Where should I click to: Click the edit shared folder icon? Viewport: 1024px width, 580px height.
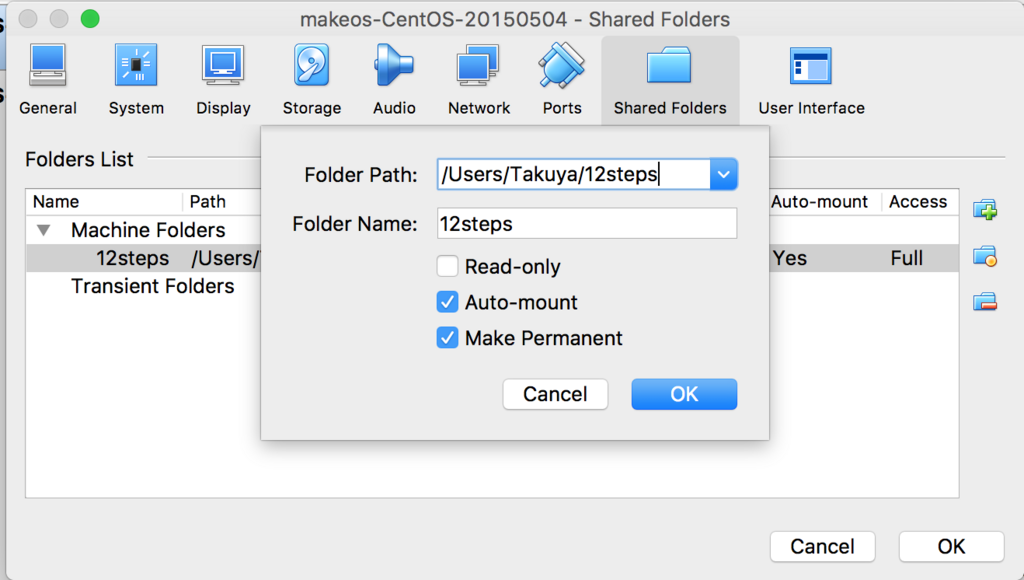[x=985, y=256]
